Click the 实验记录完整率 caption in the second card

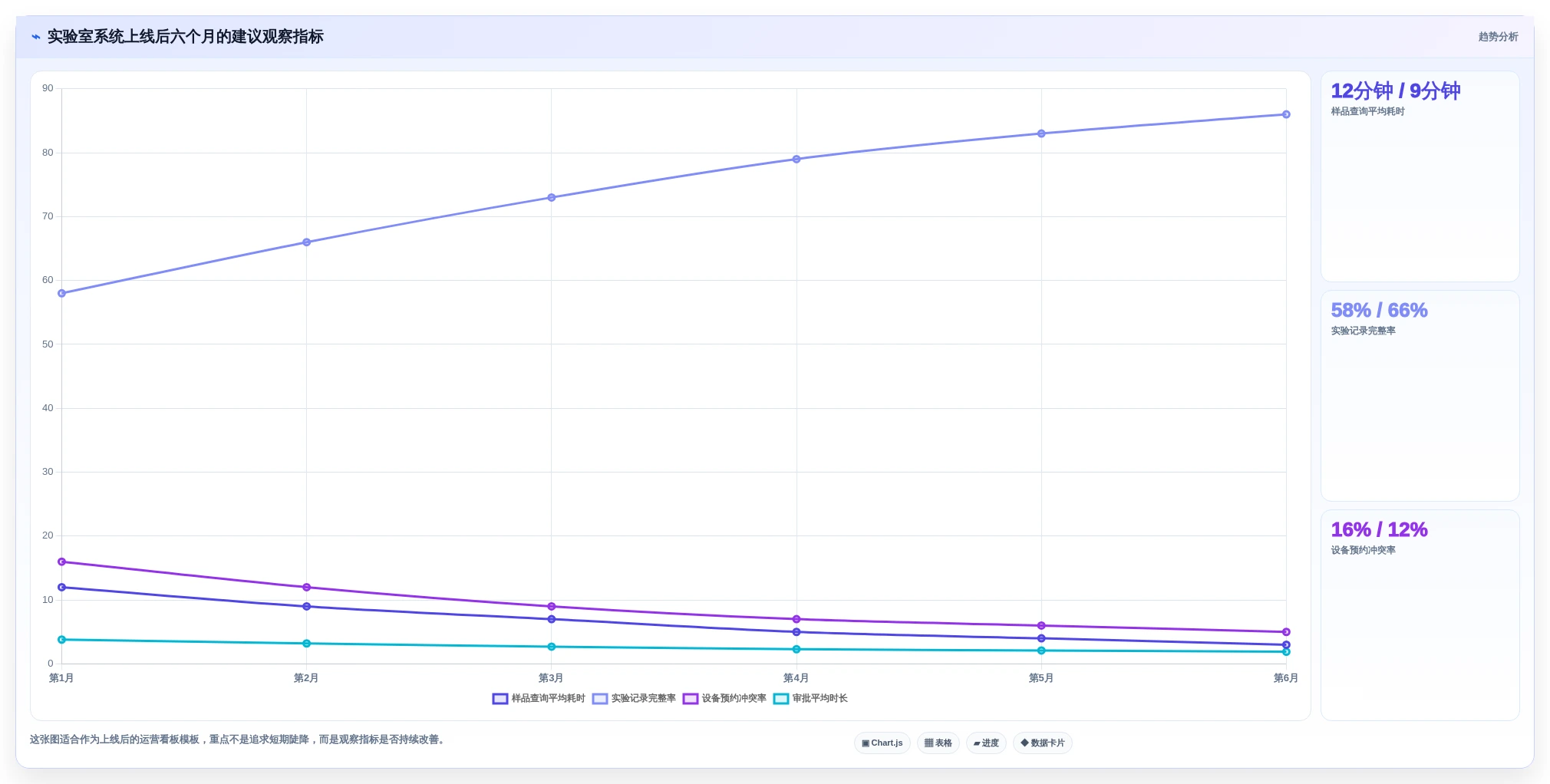pyautogui.click(x=1363, y=331)
